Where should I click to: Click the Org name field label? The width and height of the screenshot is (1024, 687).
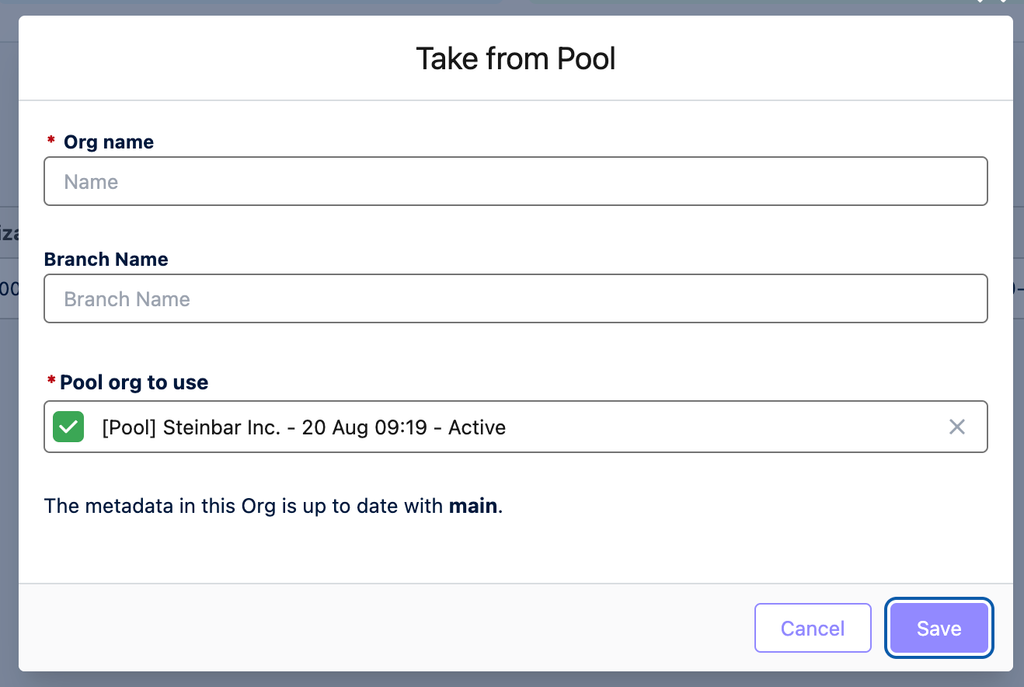(108, 142)
